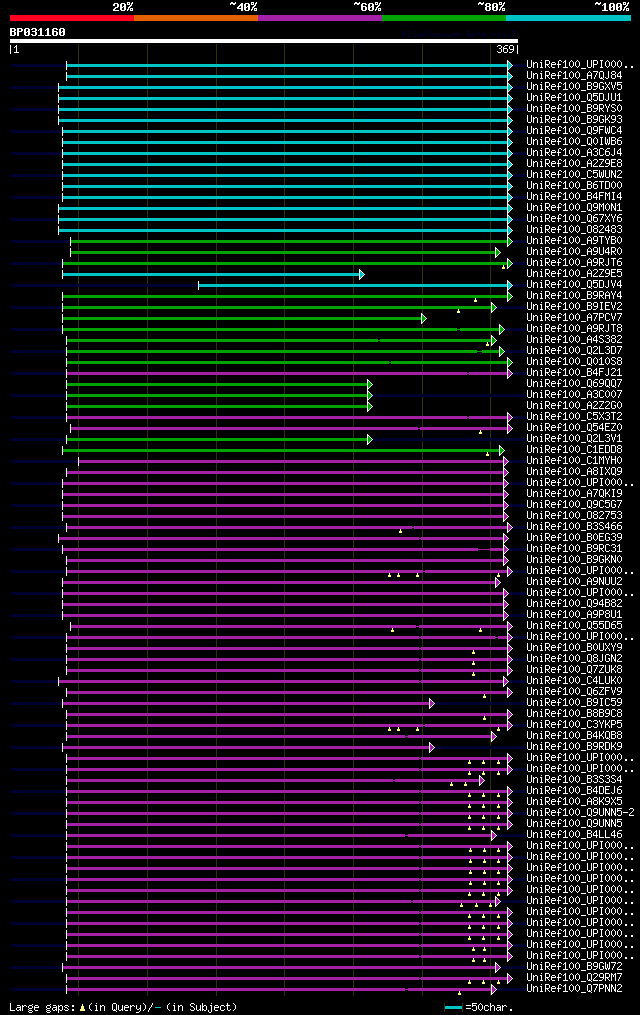Click arrowhead ending the B9GW72 alignment bar
This screenshot has height=1015, width=640.
[498, 968]
